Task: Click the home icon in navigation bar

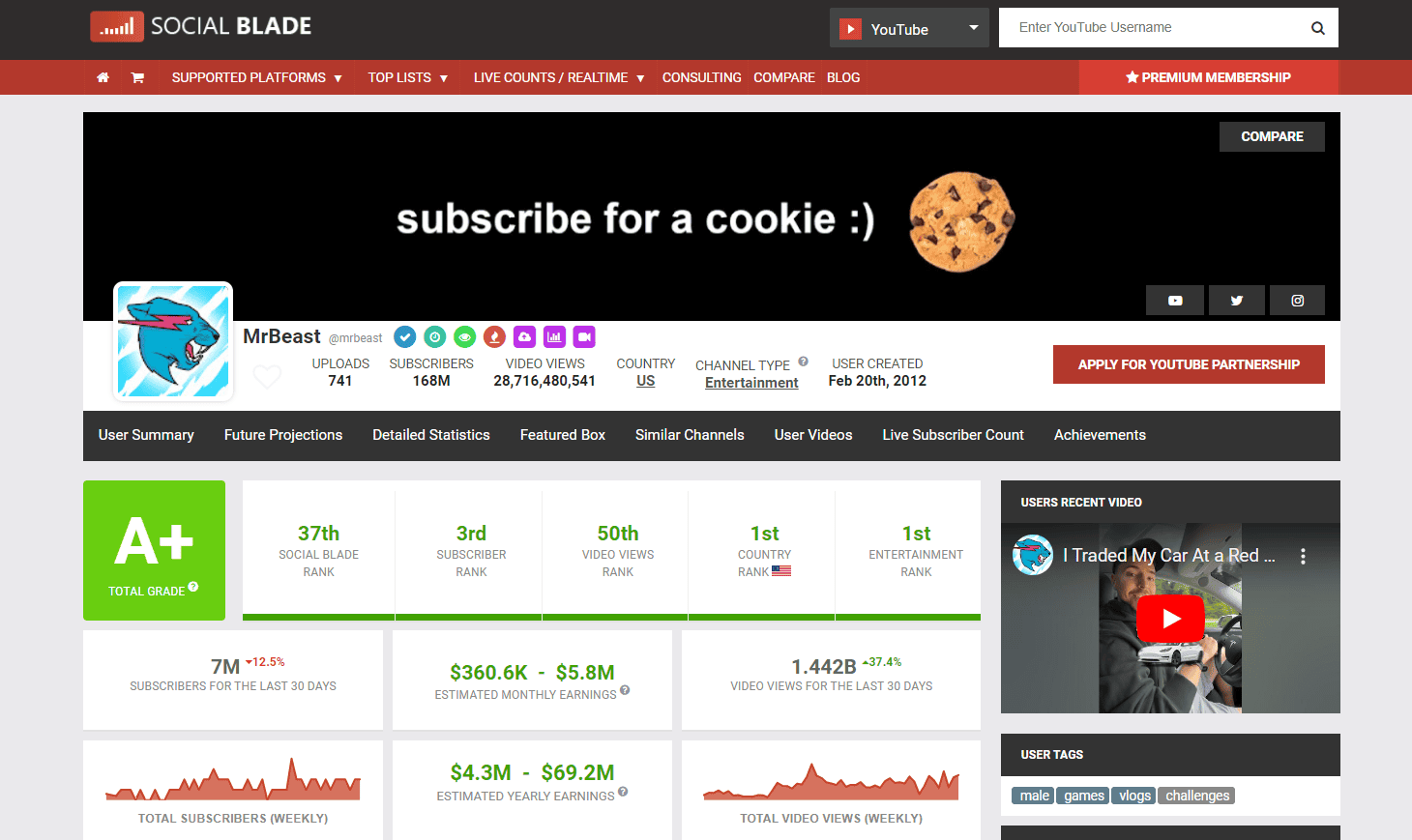Action: coord(103,77)
